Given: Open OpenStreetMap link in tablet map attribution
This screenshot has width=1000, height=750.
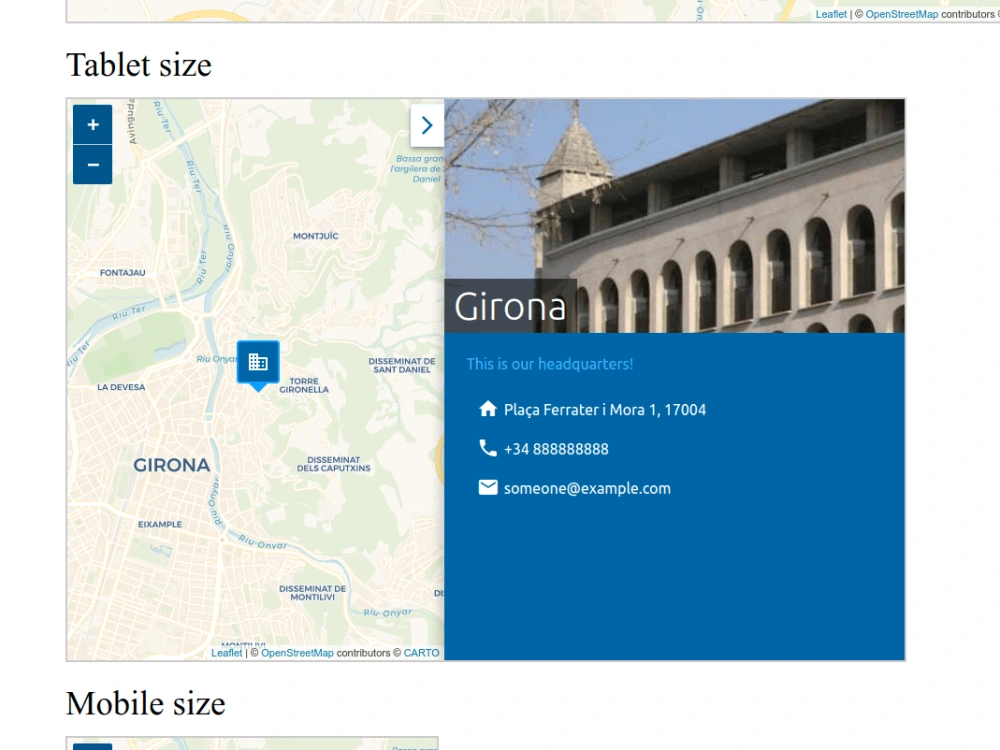Looking at the screenshot, I should pyautogui.click(x=297, y=653).
